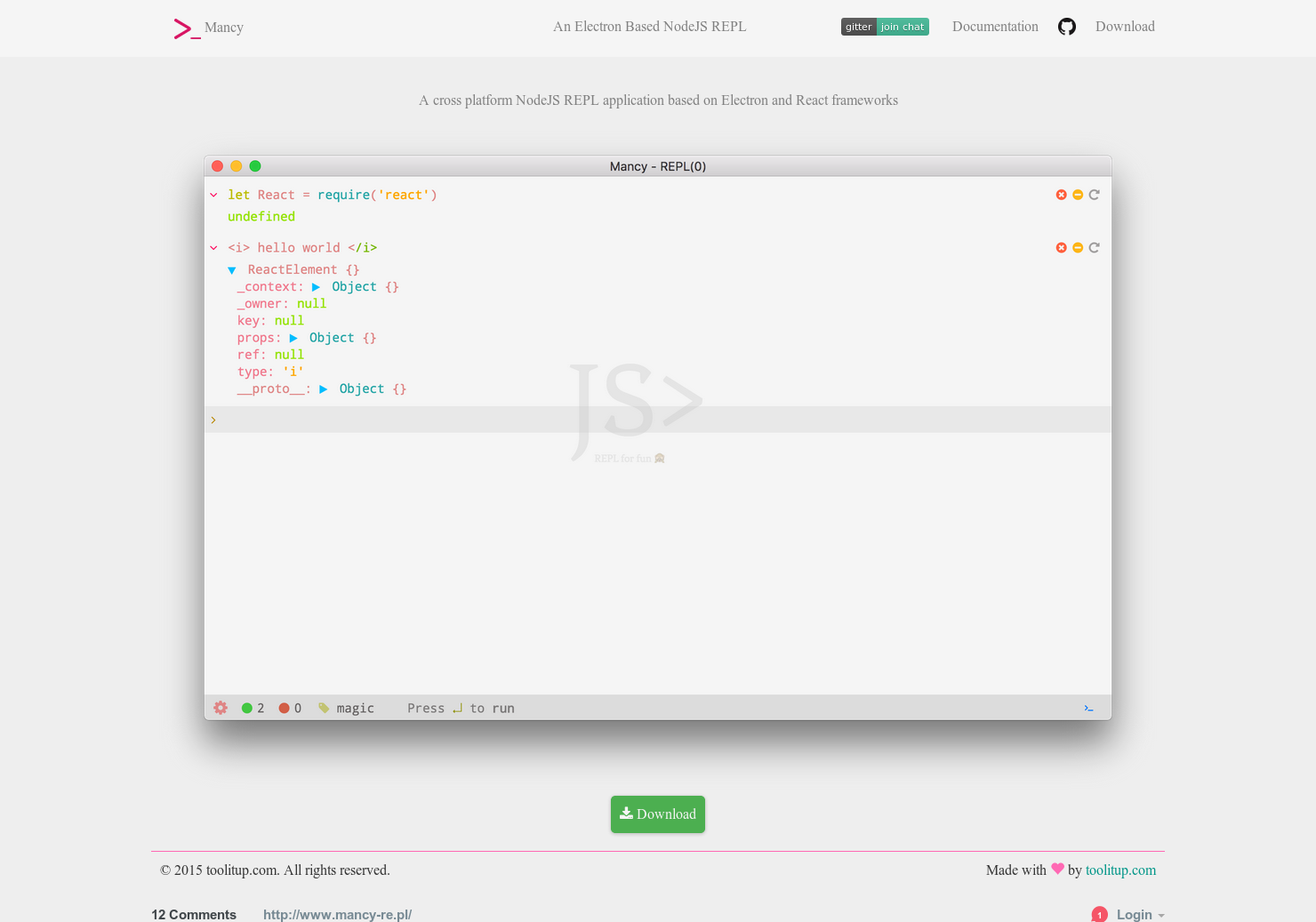
Task: Reload the 'hello world' entry
Action: 1095,248
